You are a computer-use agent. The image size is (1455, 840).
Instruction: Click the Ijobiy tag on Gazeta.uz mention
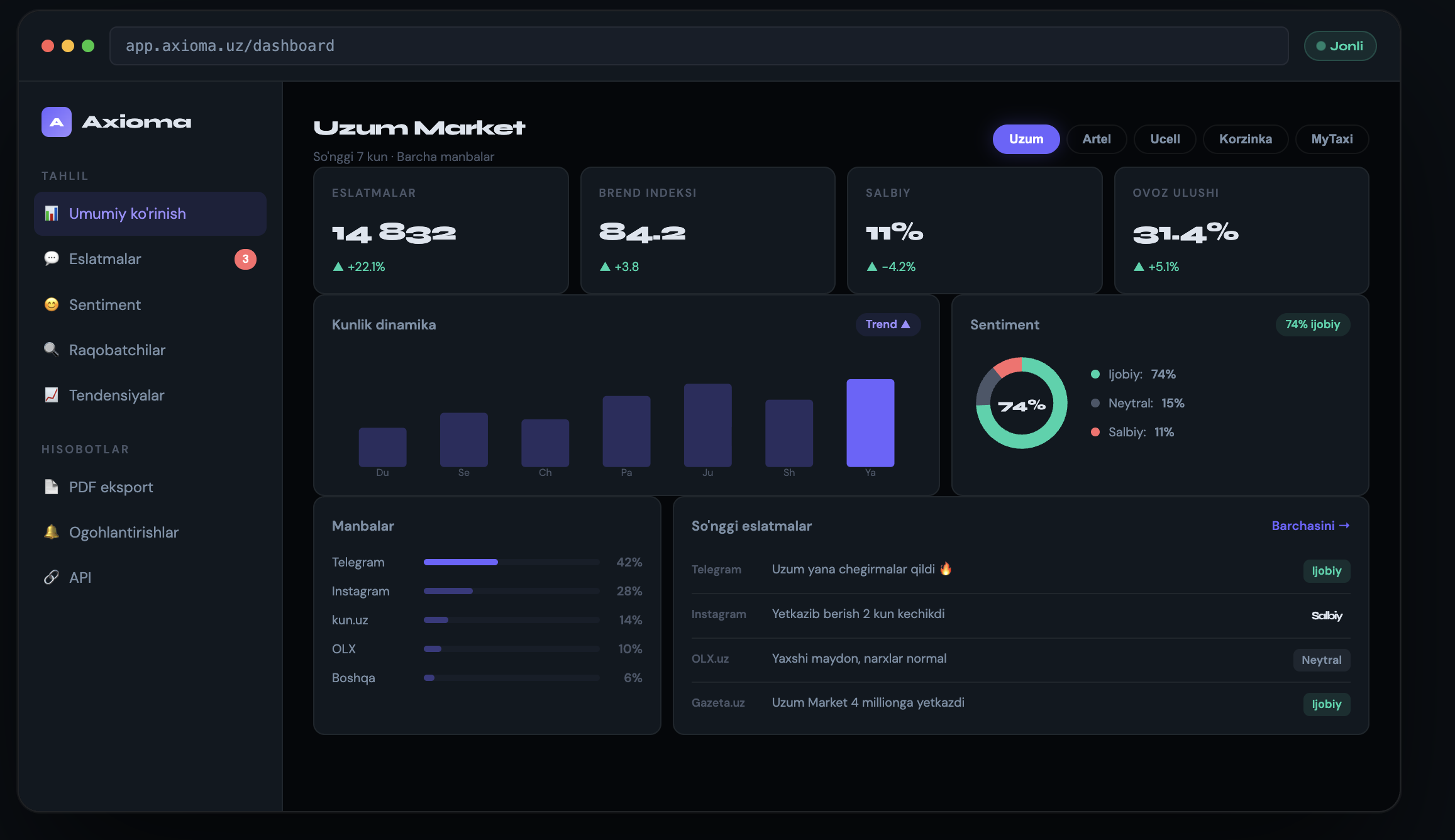click(1327, 704)
